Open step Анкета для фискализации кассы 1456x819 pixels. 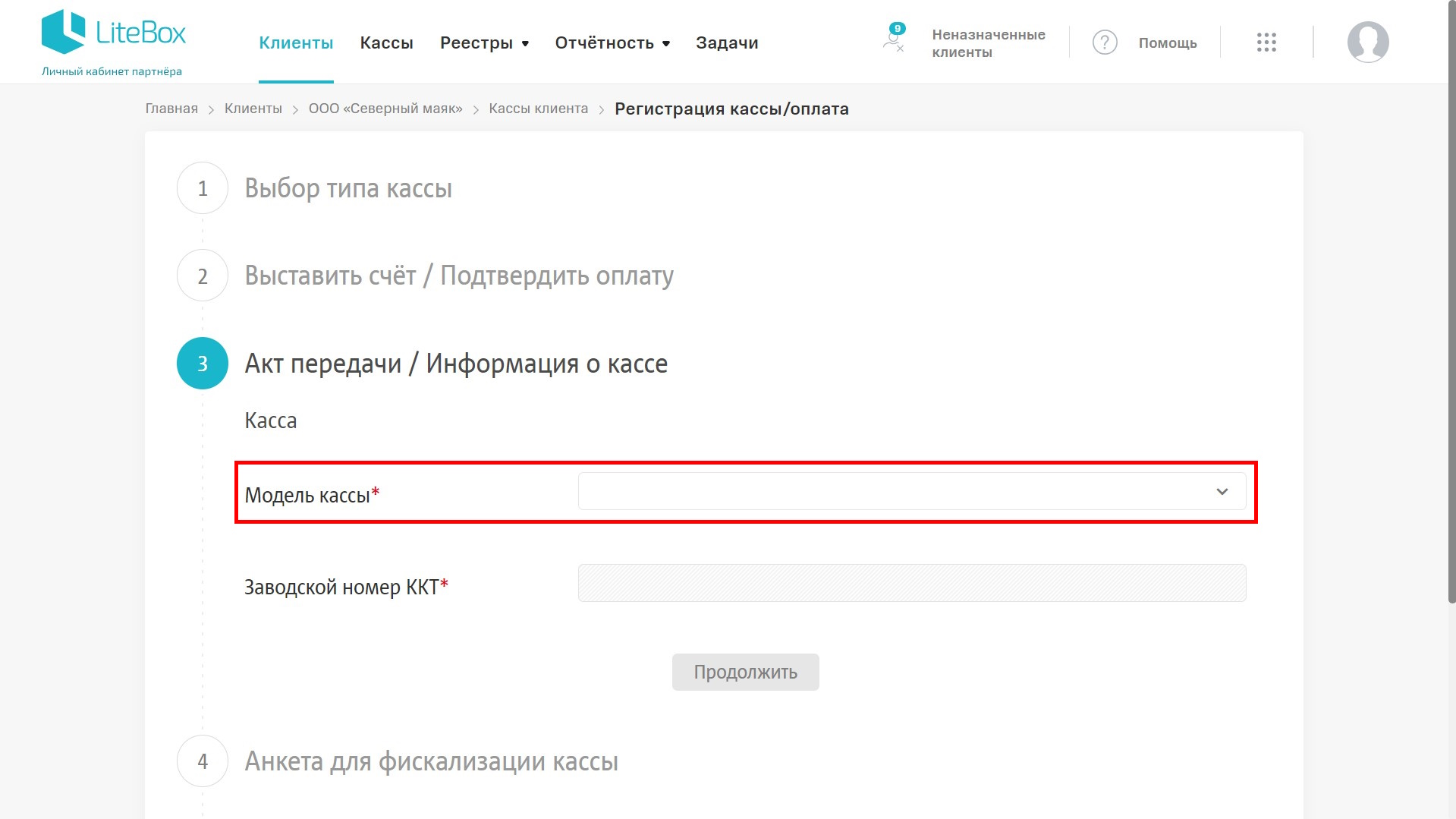(432, 761)
